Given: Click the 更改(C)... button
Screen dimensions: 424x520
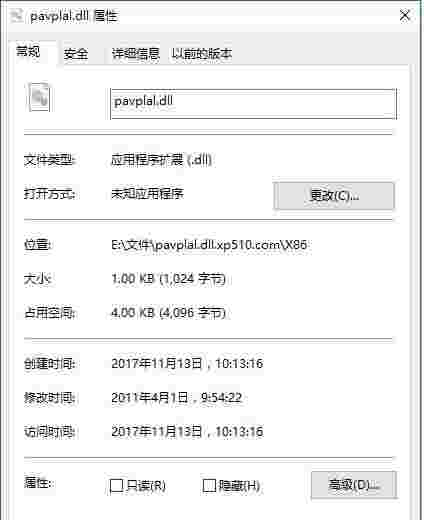Looking at the screenshot, I should 334,196.
